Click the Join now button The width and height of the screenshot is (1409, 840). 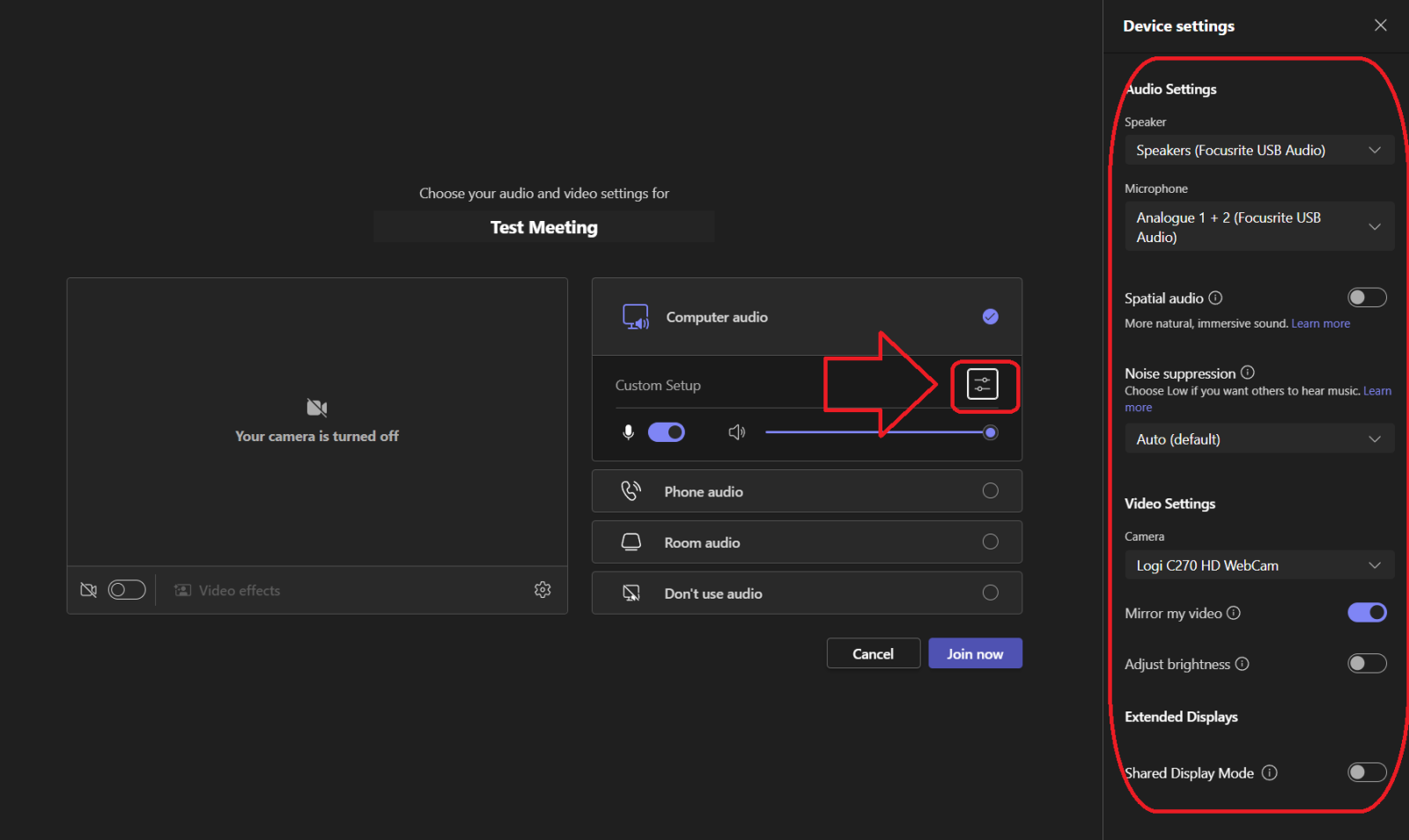tap(975, 653)
